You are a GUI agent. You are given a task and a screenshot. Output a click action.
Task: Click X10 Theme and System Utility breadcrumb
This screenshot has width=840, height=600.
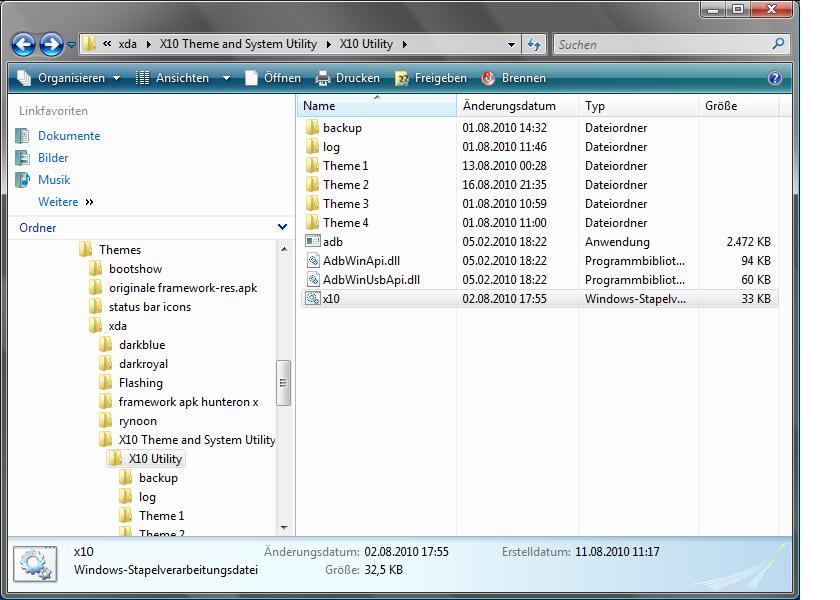pyautogui.click(x=238, y=44)
